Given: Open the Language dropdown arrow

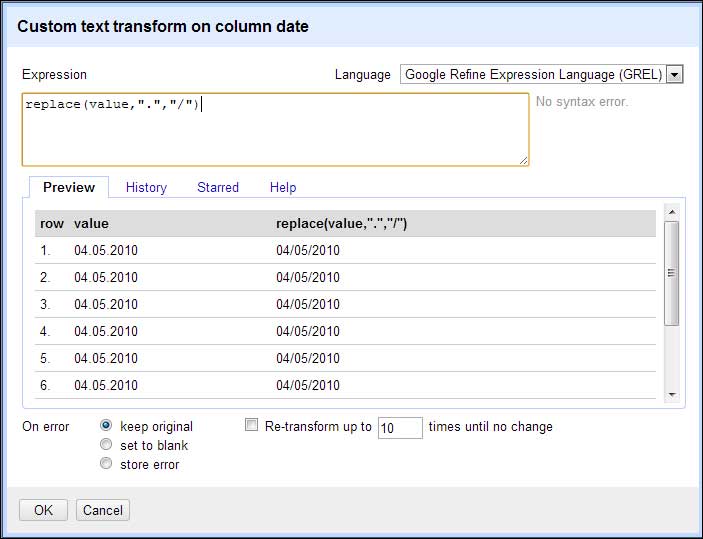Looking at the screenshot, I should click(674, 74).
